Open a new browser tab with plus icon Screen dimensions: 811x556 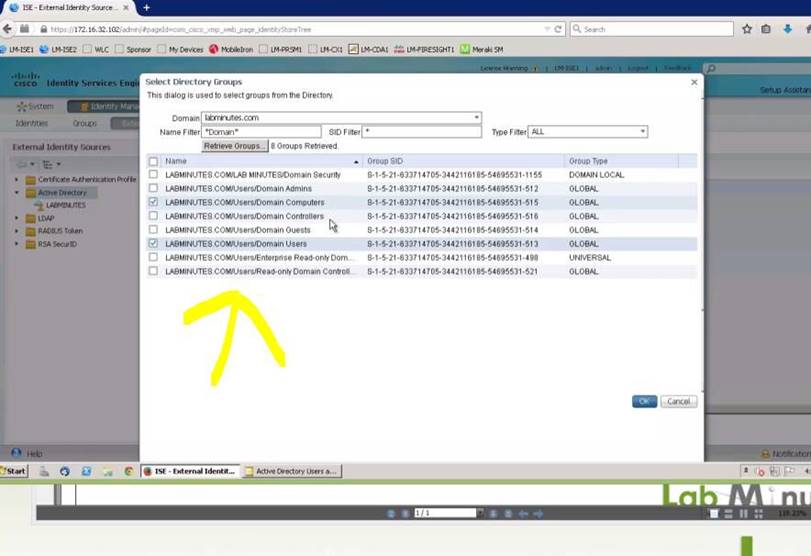tap(146, 7)
